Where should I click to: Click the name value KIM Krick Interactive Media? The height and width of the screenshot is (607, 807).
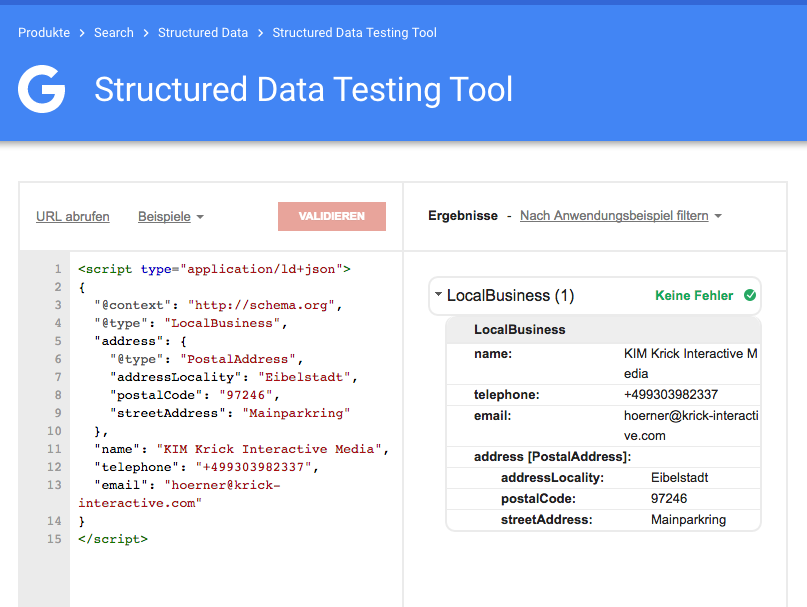(690, 363)
